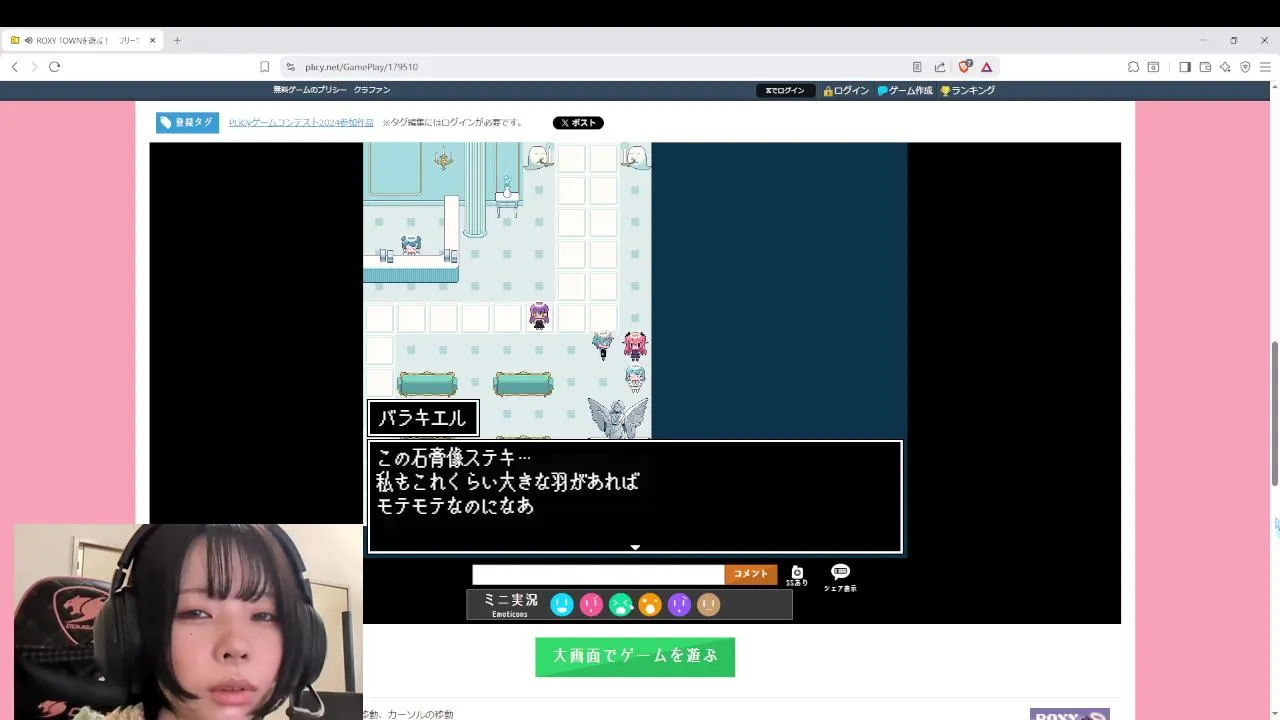Click the tab search toolbar icon
The image size is (1280, 720).
point(1153,67)
